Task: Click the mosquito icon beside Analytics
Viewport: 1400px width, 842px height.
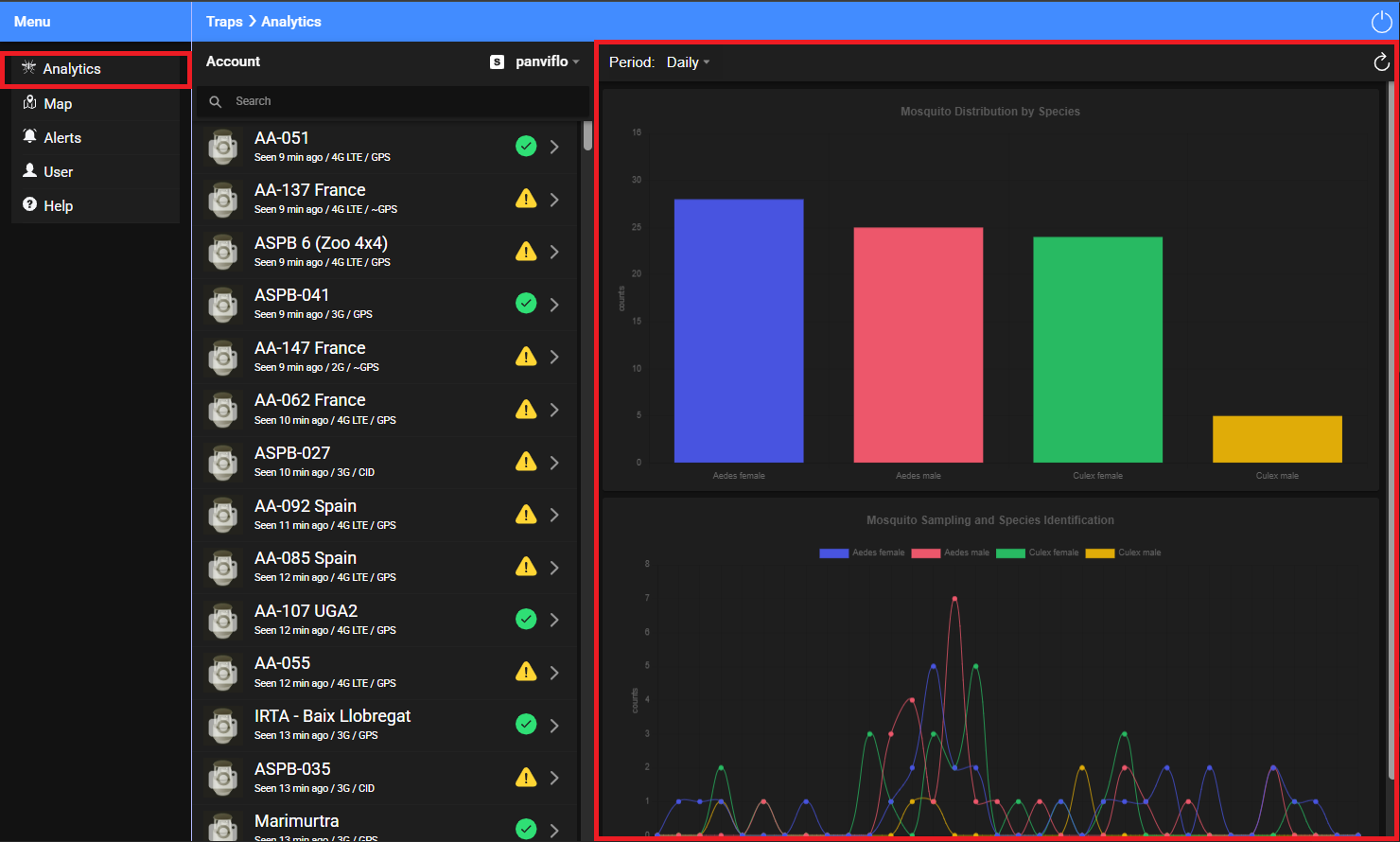Action: pyautogui.click(x=28, y=68)
